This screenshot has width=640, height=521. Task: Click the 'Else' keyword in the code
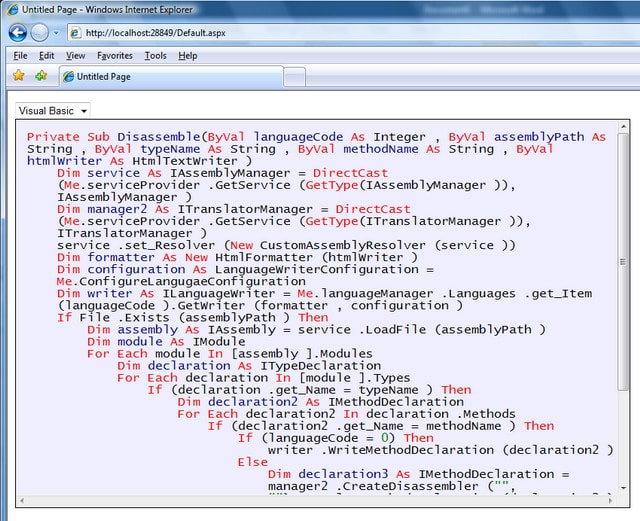[x=253, y=462]
